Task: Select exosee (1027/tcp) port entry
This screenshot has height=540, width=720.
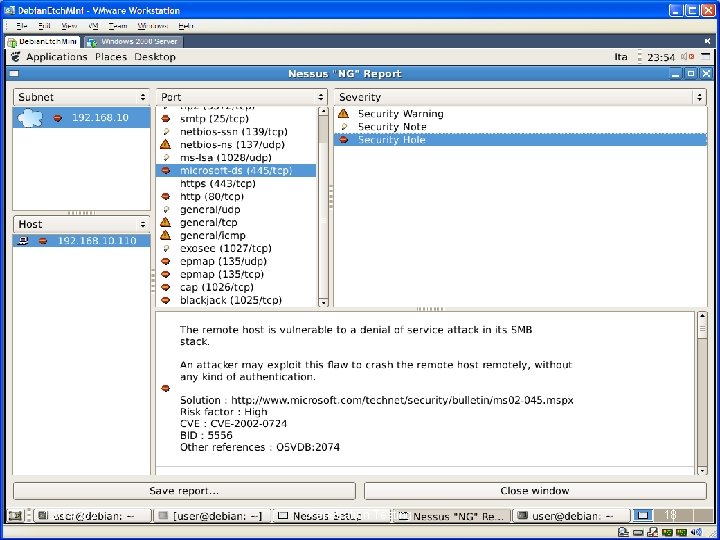Action: click(x=236, y=248)
